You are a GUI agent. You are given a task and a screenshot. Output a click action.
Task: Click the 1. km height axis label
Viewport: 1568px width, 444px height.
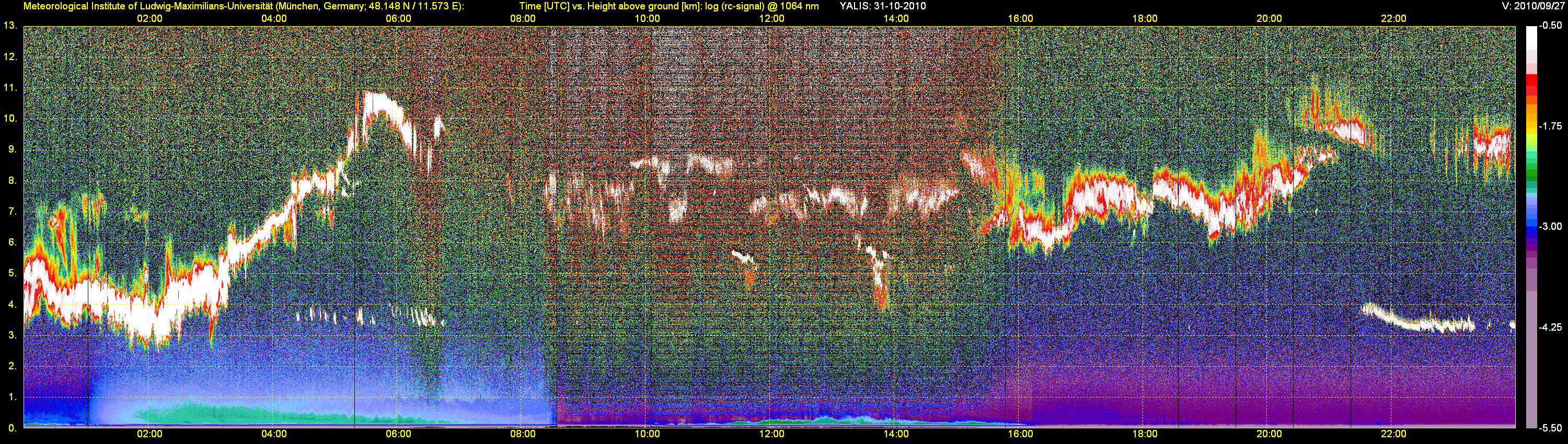[12, 396]
